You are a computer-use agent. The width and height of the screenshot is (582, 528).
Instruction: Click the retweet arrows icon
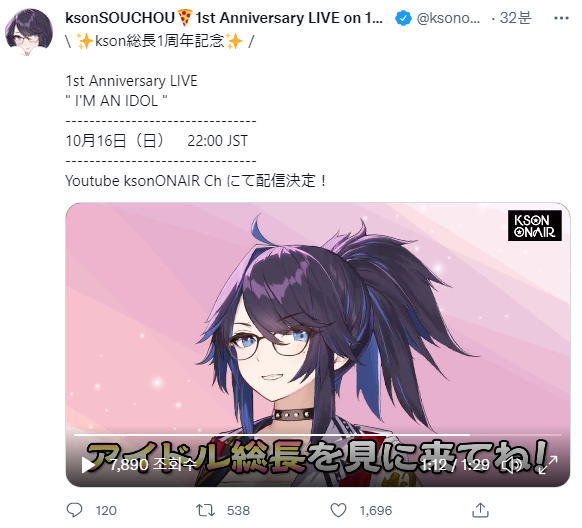205,510
